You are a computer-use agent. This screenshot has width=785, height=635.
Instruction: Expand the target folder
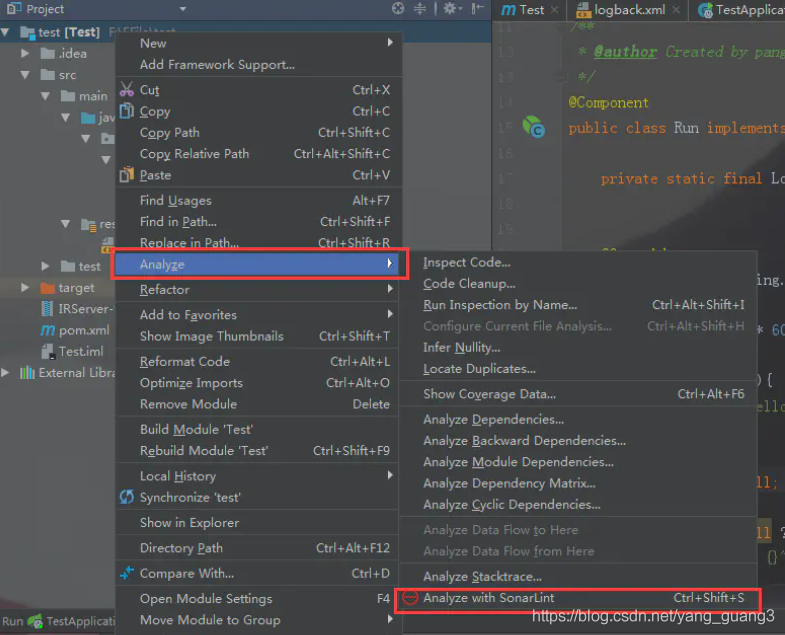coord(25,287)
